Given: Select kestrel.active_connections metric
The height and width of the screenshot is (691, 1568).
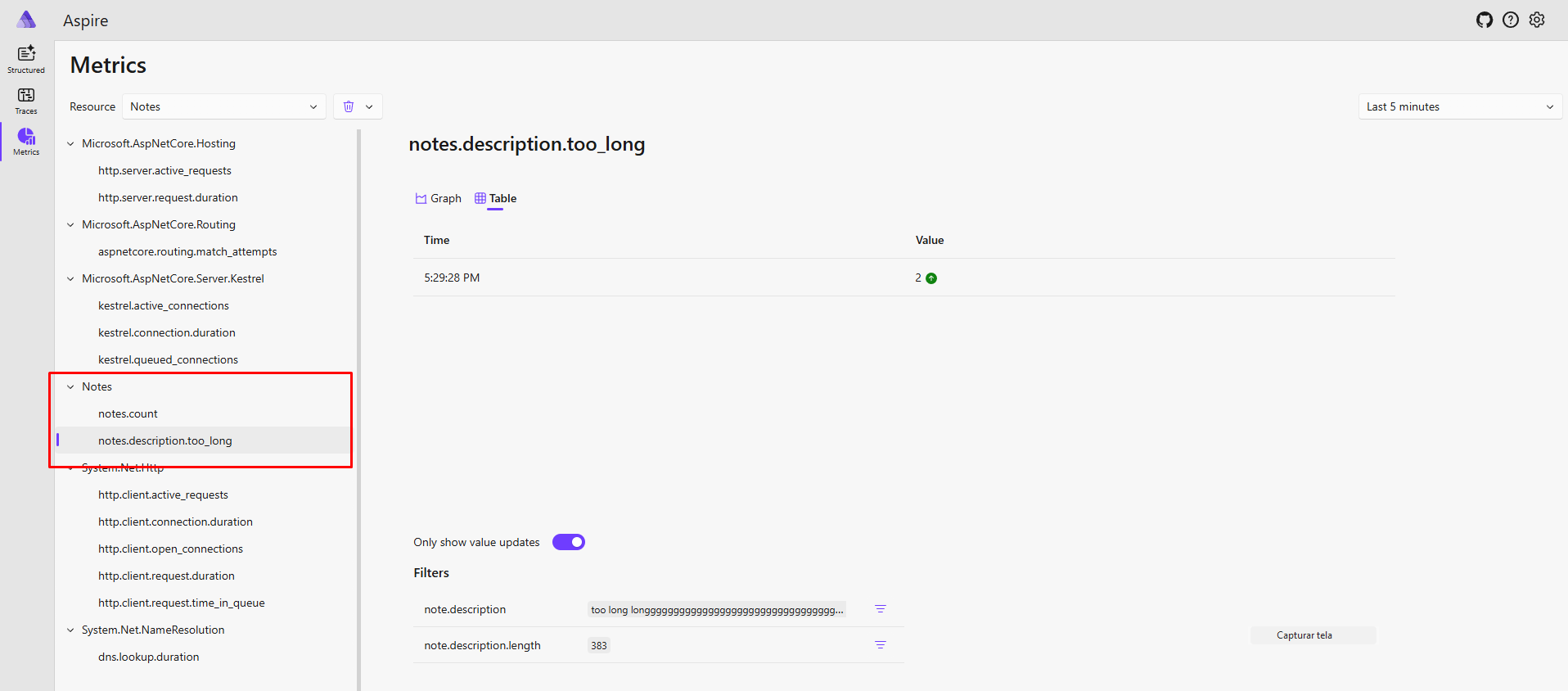Looking at the screenshot, I should point(164,305).
